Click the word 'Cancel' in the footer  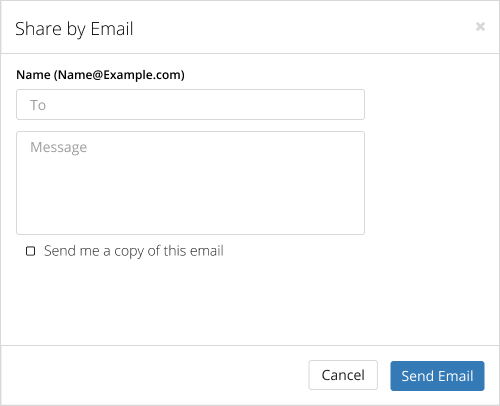[x=343, y=375]
